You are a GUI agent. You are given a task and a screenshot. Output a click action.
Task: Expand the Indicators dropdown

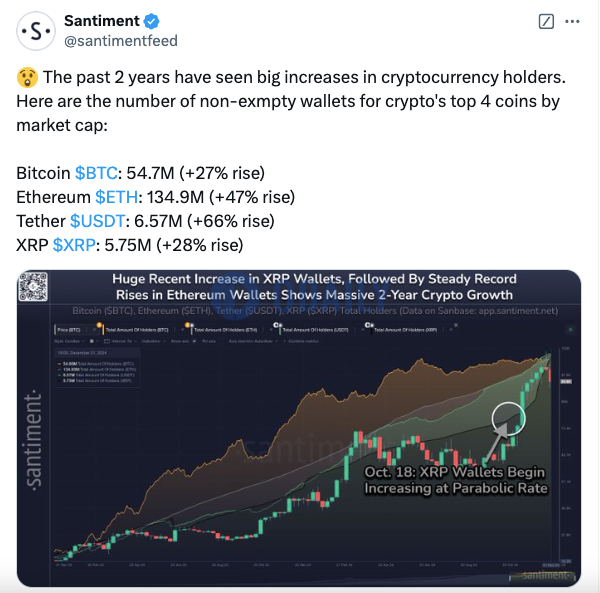coord(153,341)
